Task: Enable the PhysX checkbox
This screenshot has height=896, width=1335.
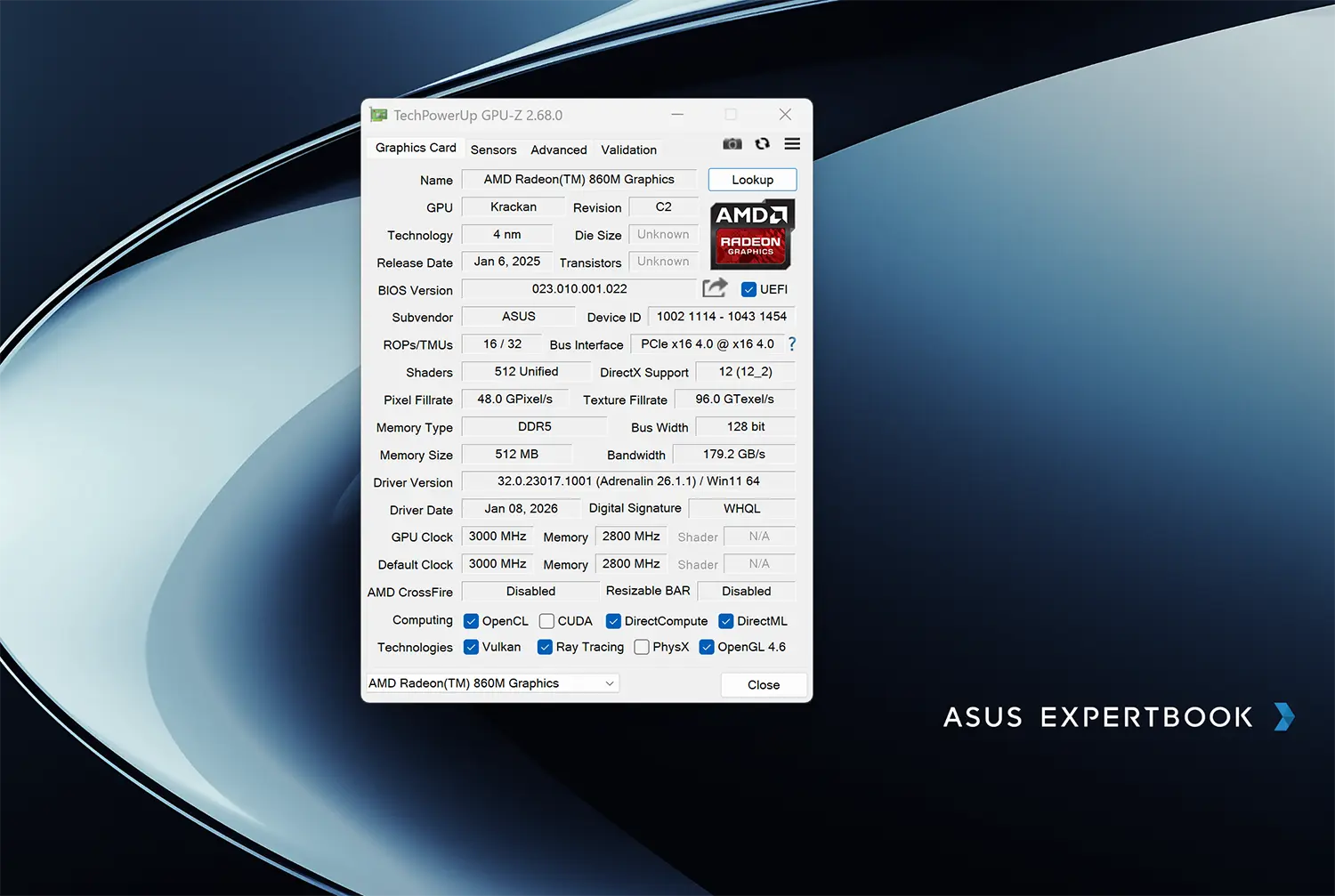Action: (642, 647)
